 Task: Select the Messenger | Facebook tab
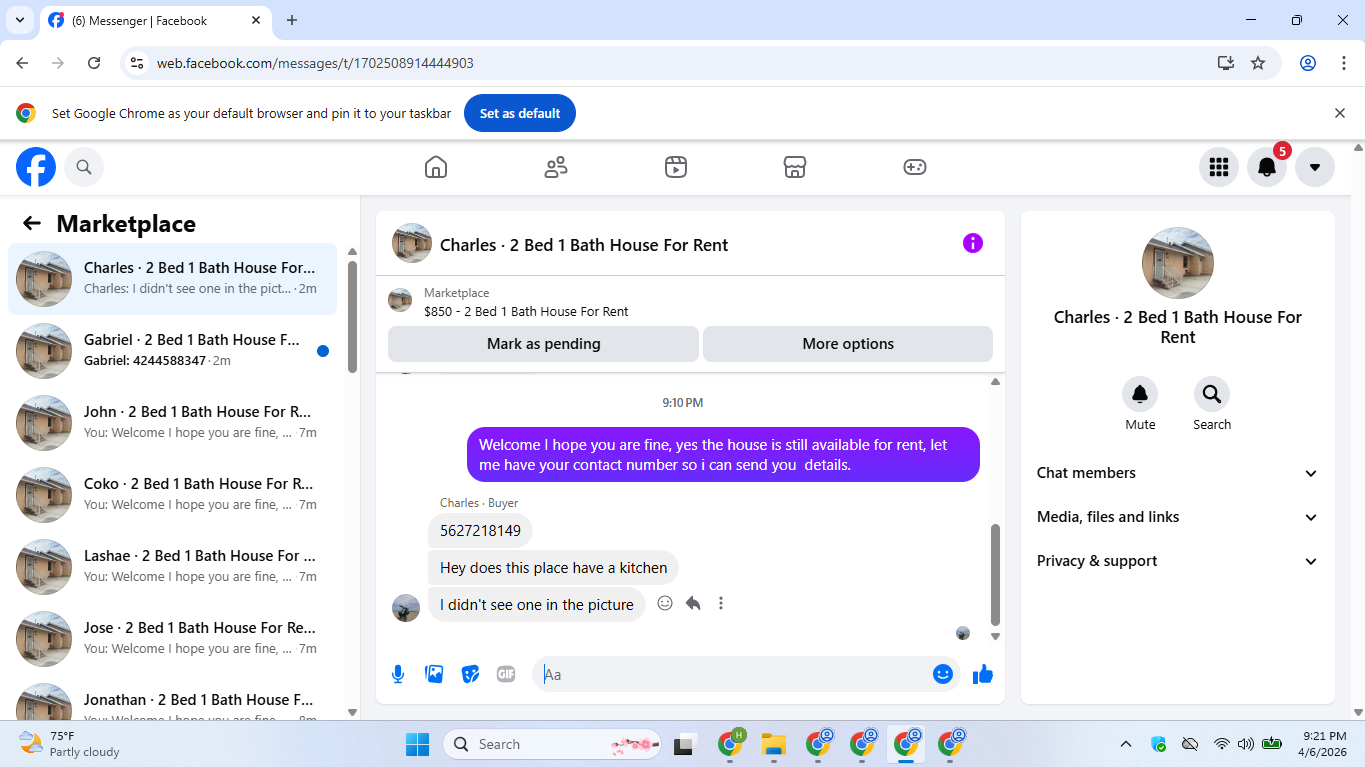(x=155, y=20)
